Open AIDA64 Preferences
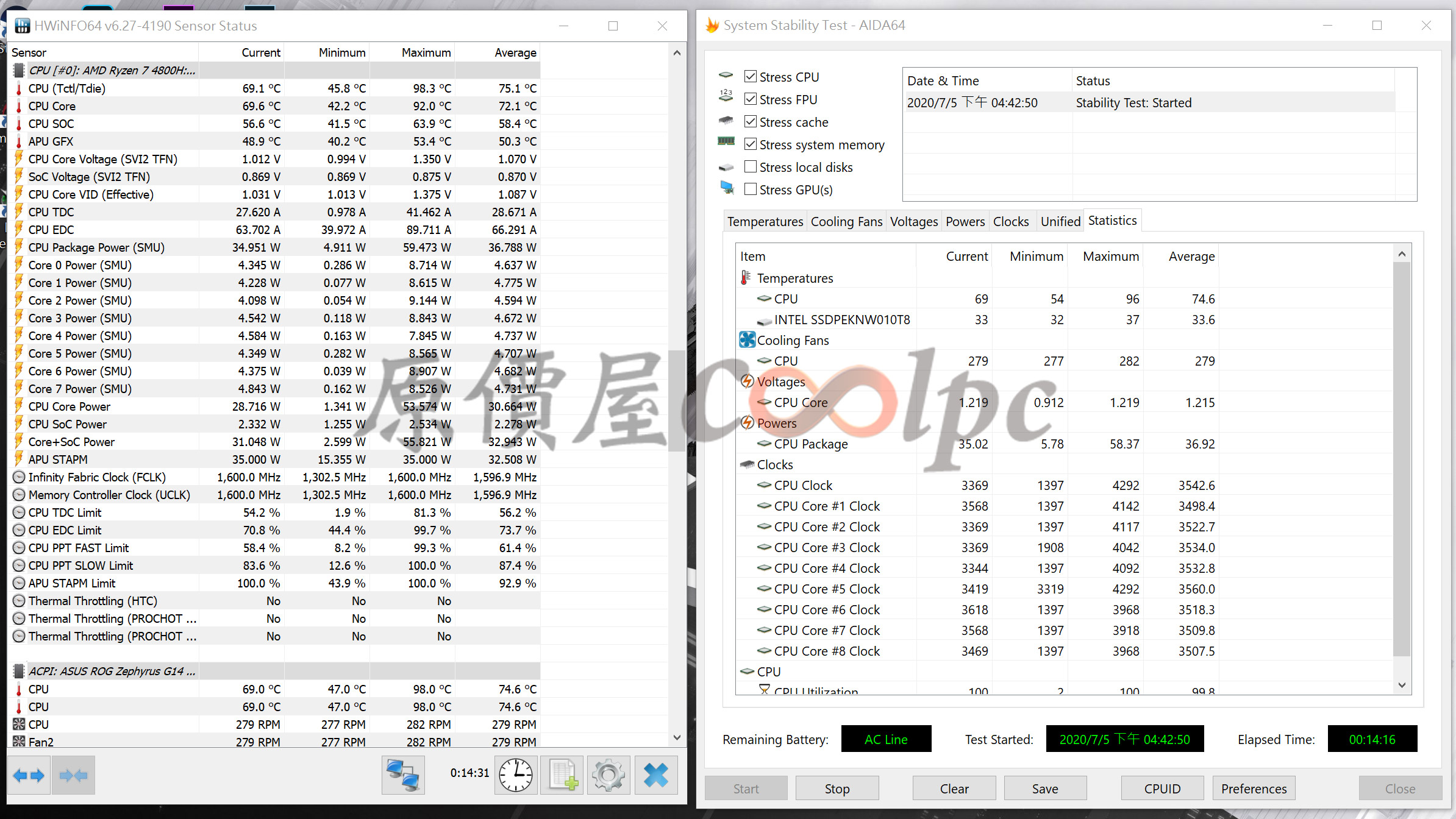 coord(1254,789)
